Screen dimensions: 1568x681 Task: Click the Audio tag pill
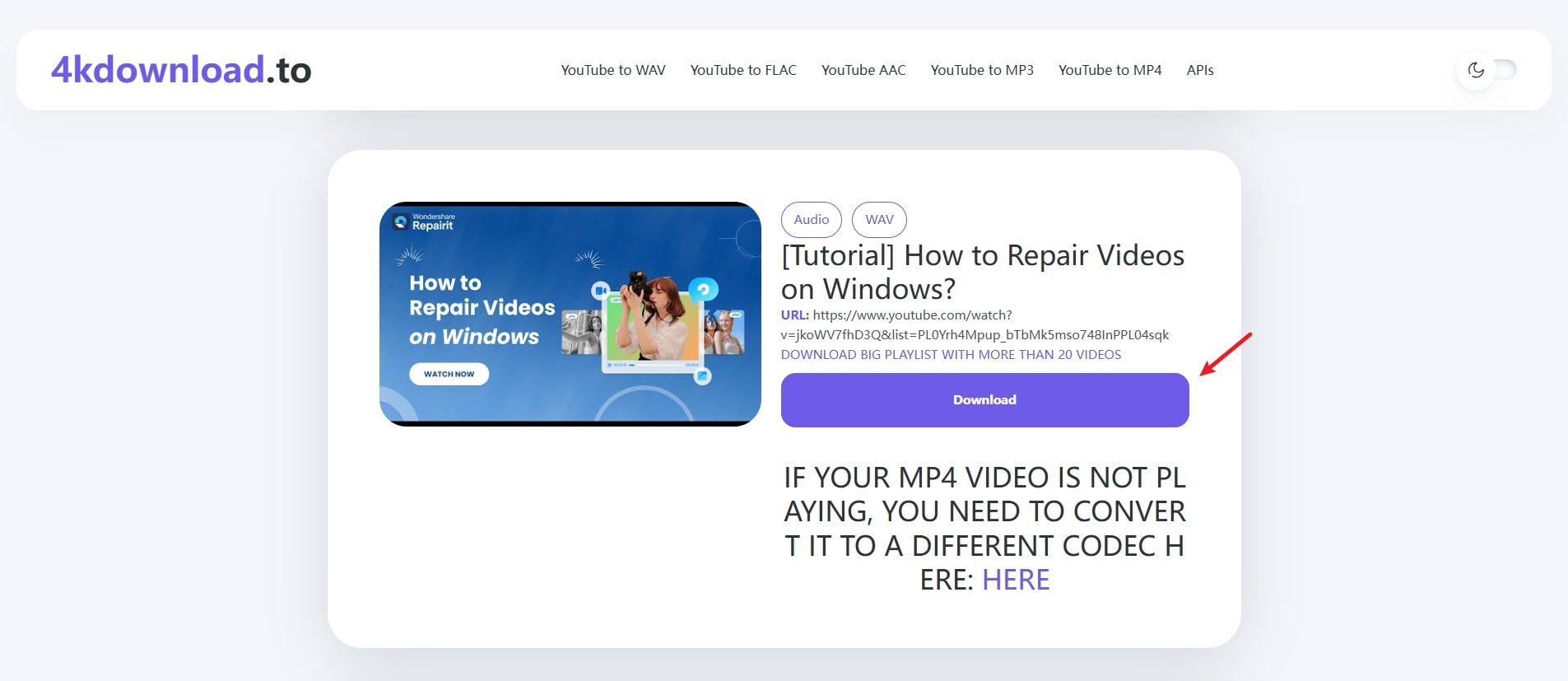812,220
